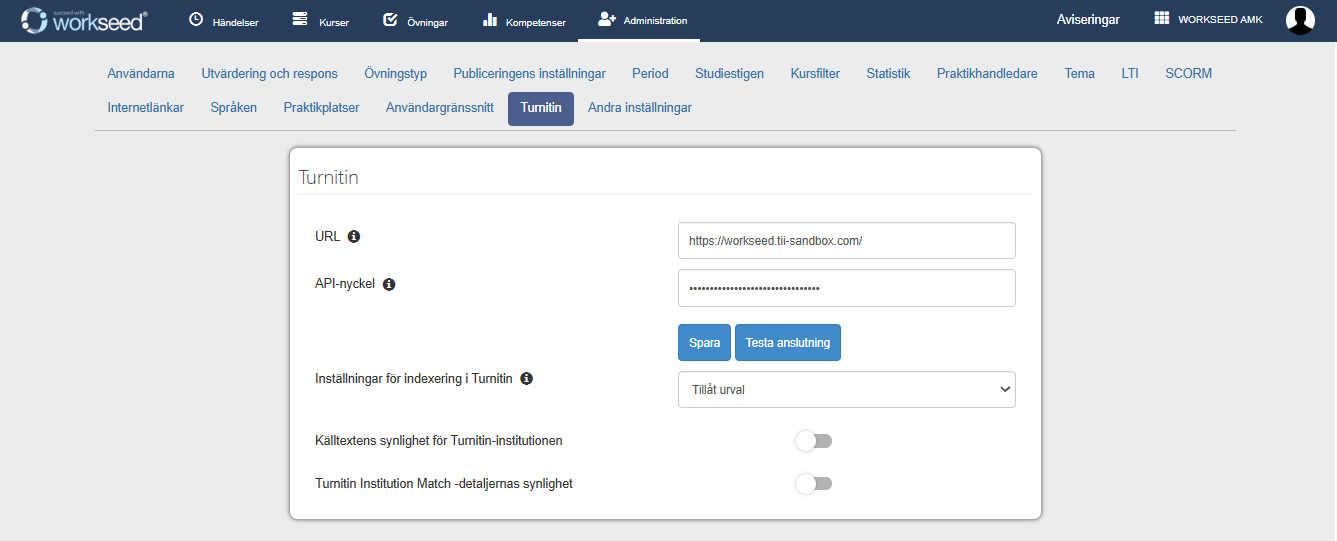
Task: Toggle Turnitin Institution Match -detaljernas synlighet
Action: click(x=814, y=484)
